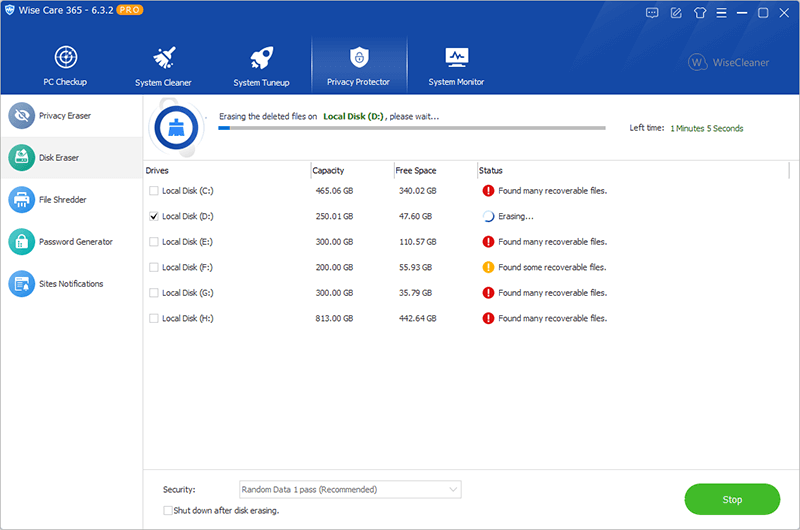This screenshot has height=530, width=800.
Task: Click the 465.06 GB capacity value
Action: [334, 191]
